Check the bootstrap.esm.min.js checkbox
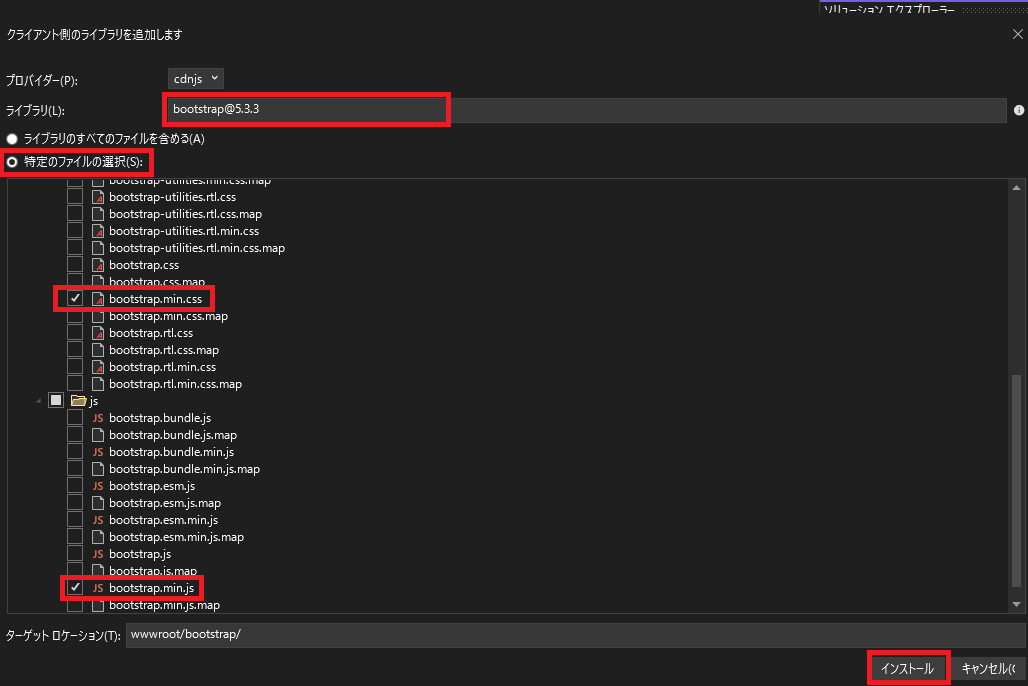Viewport: 1028px width, 686px height. tap(75, 520)
